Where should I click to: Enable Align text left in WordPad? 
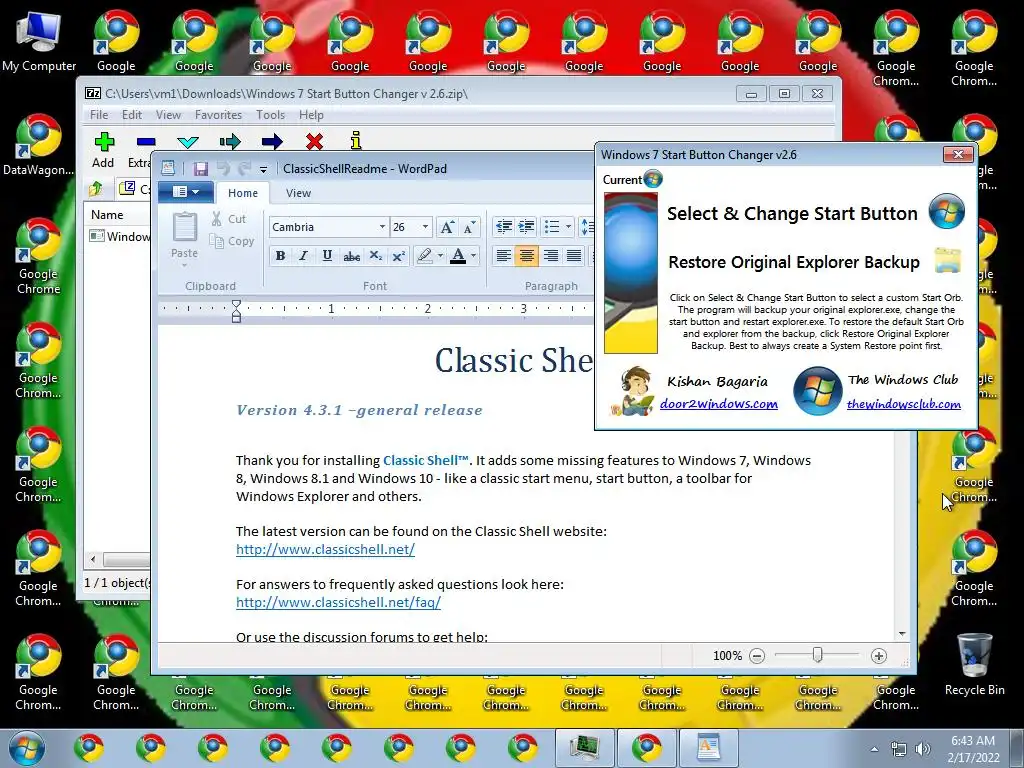tap(503, 256)
